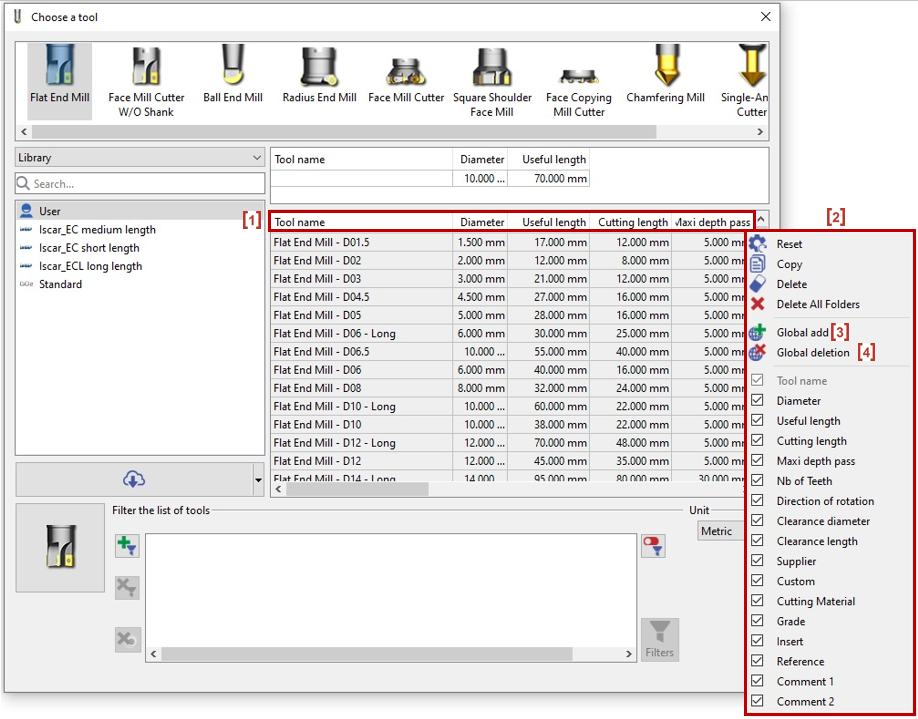The height and width of the screenshot is (719, 918).
Task: Choose Global add from context menu
Action: [802, 332]
